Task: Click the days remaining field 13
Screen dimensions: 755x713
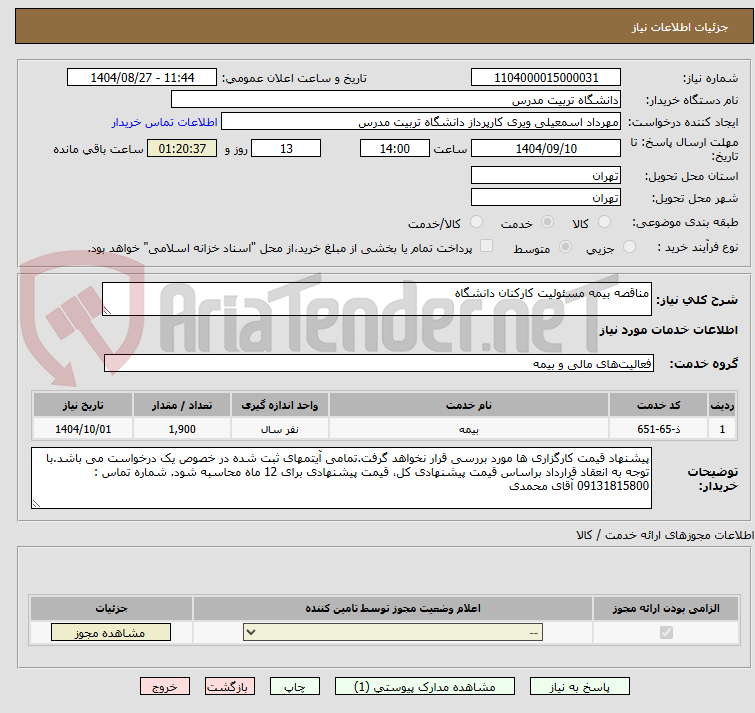Action: point(286,148)
